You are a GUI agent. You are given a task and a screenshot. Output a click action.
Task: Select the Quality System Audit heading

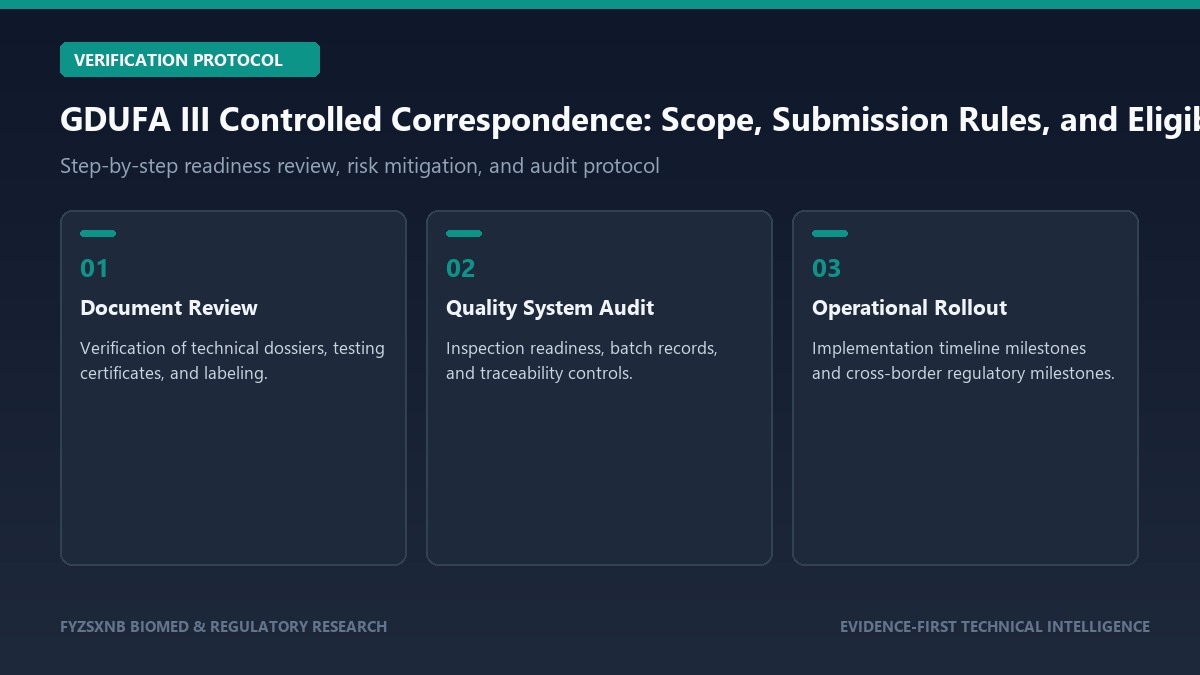pos(550,308)
